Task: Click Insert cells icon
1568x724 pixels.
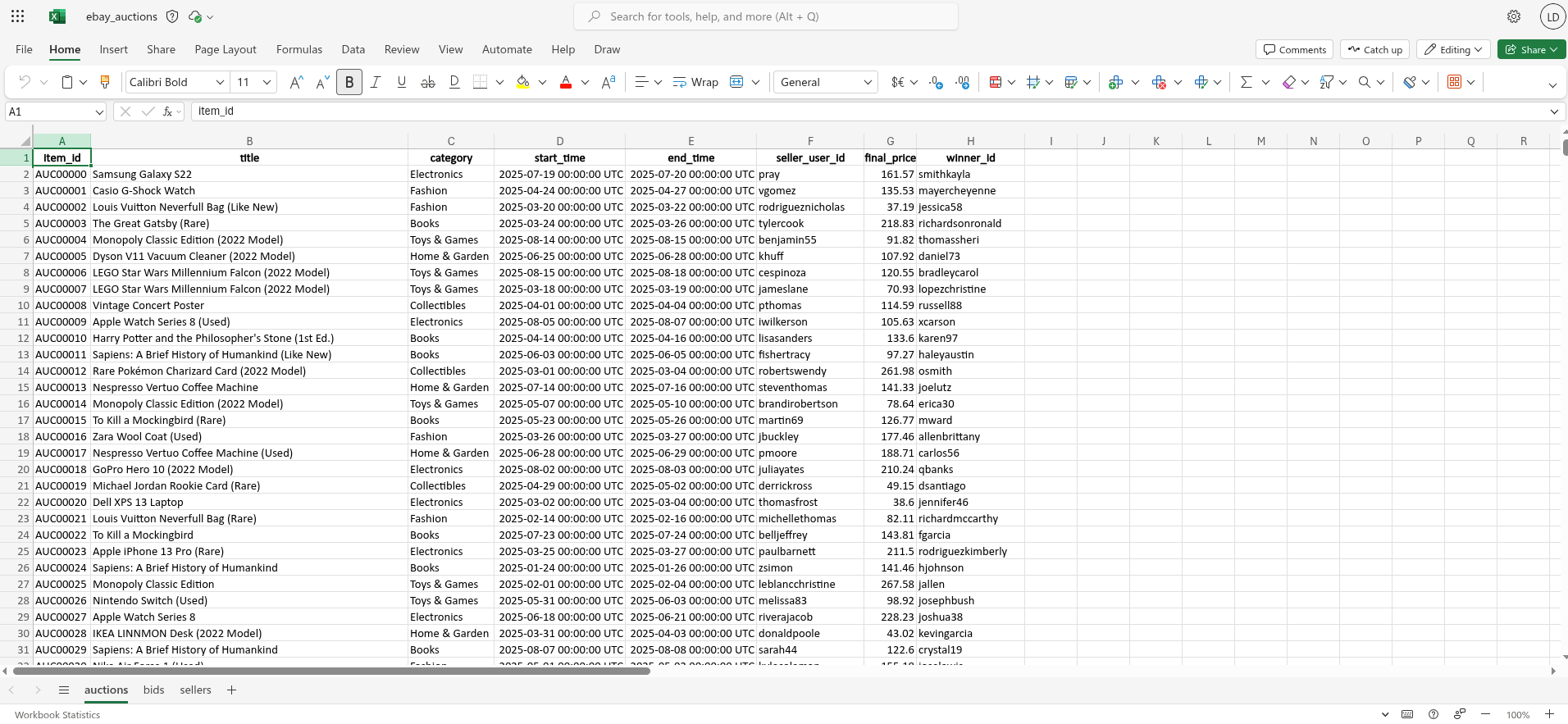Action: 1115,82
